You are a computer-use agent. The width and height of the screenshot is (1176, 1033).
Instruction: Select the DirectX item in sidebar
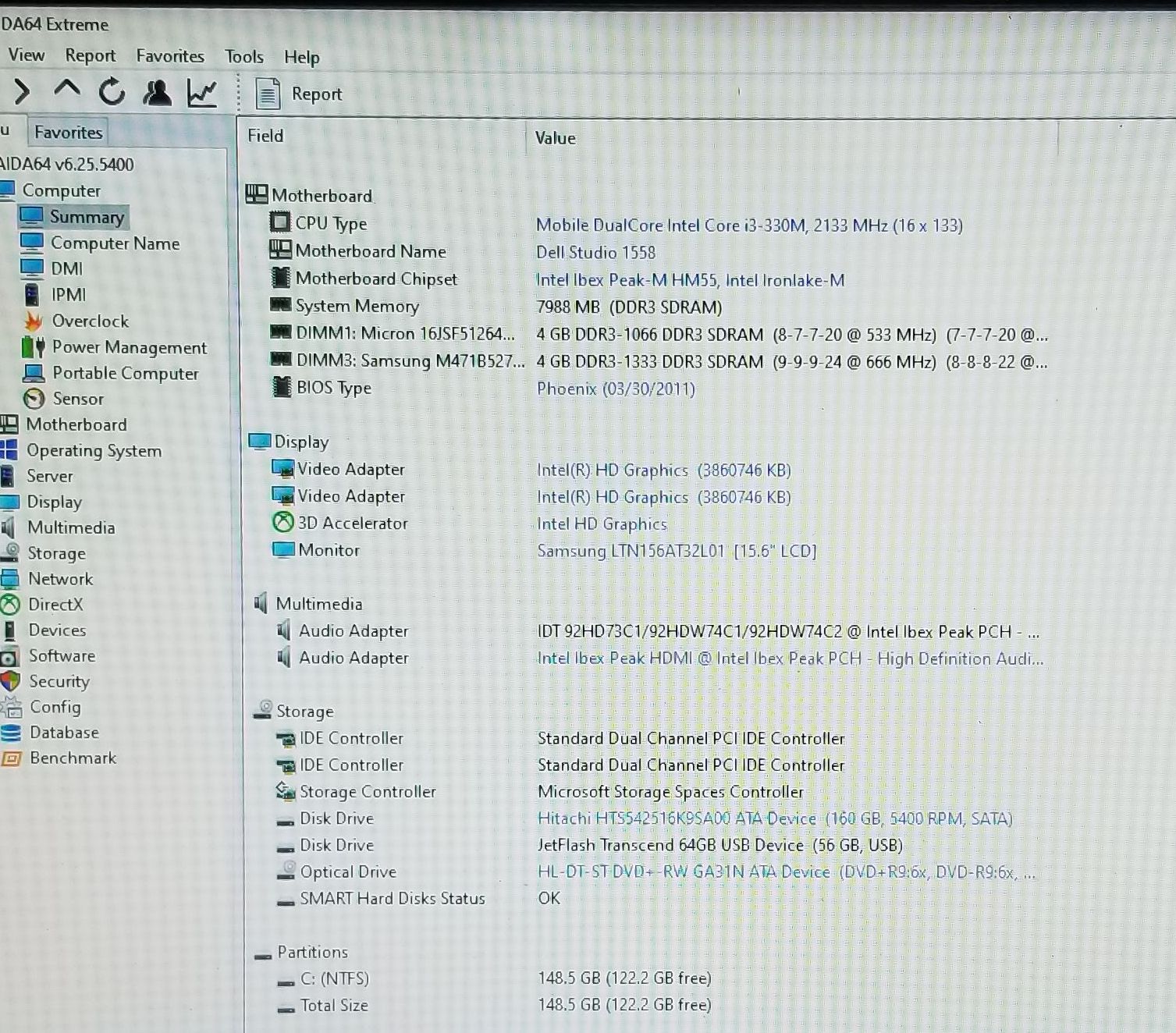[x=55, y=605]
